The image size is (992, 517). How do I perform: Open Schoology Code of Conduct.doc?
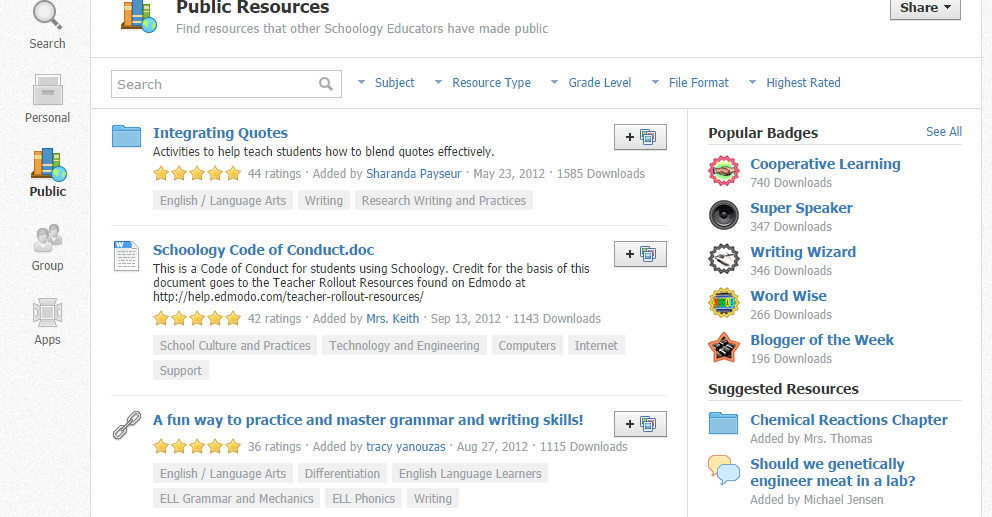[263, 250]
